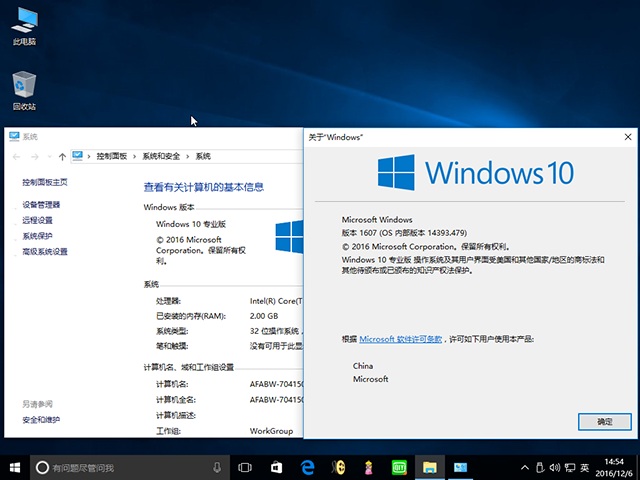This screenshot has width=640, height=480.
Task: Expand the breadcrumb arrow after 系统和安全
Action: (189, 156)
